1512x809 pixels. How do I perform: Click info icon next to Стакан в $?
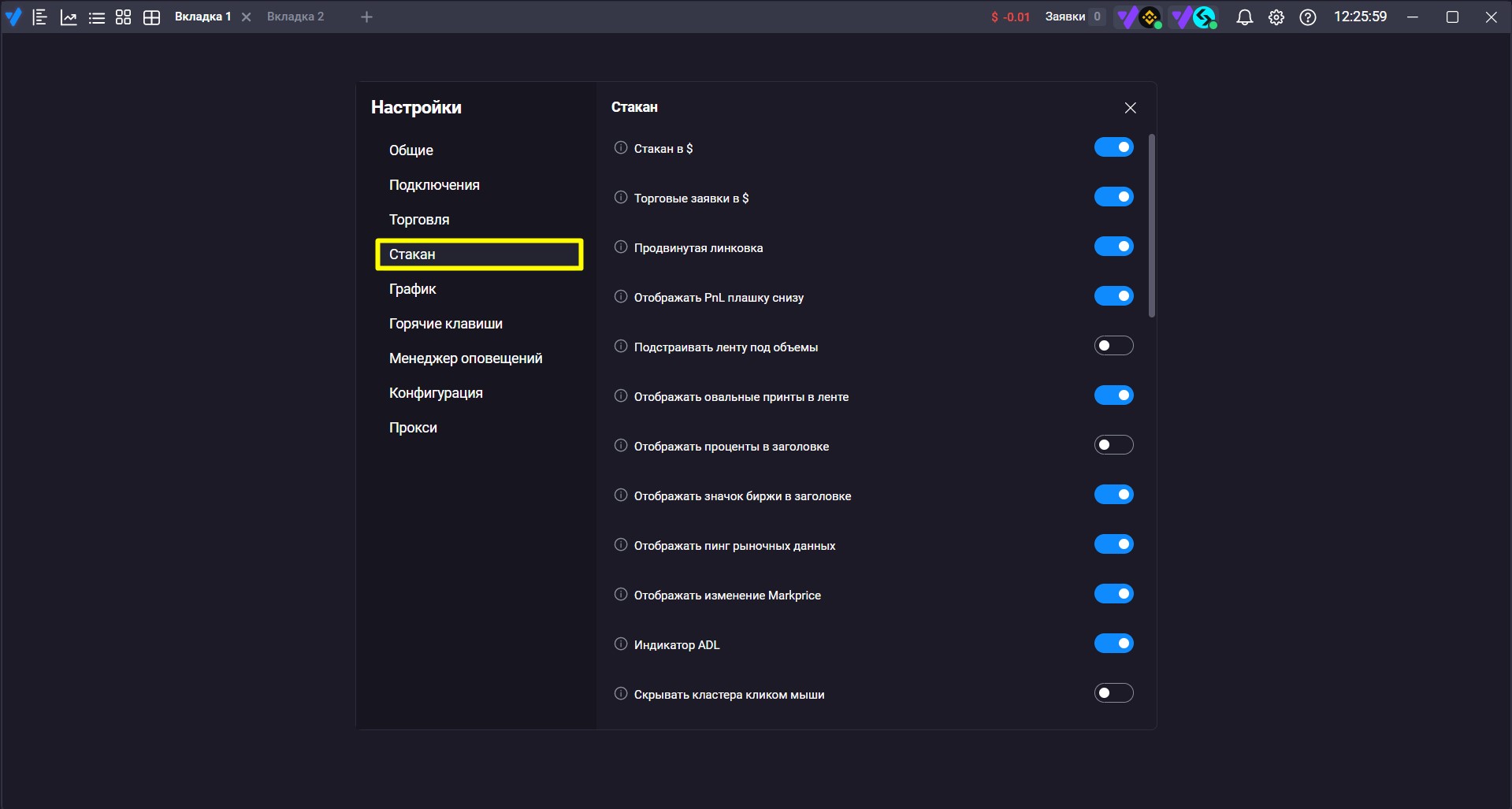point(621,148)
